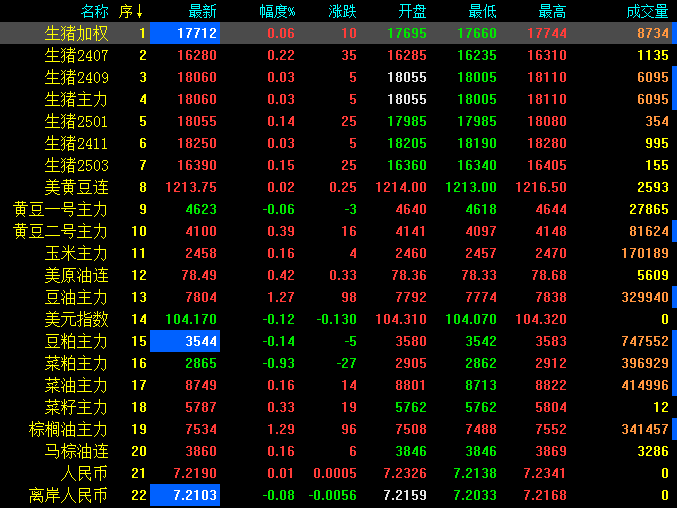The width and height of the screenshot is (677, 508).
Task: Click the 最低 column header
Action: coord(482,11)
